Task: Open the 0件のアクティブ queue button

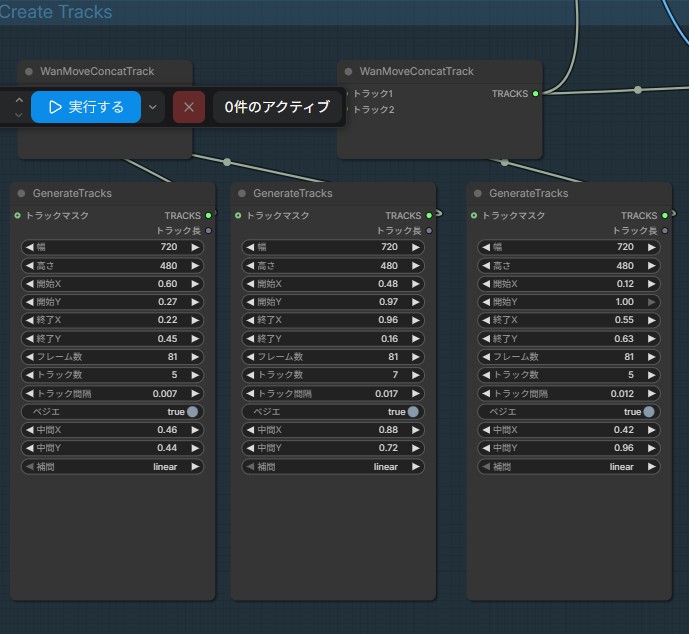Action: pos(277,107)
